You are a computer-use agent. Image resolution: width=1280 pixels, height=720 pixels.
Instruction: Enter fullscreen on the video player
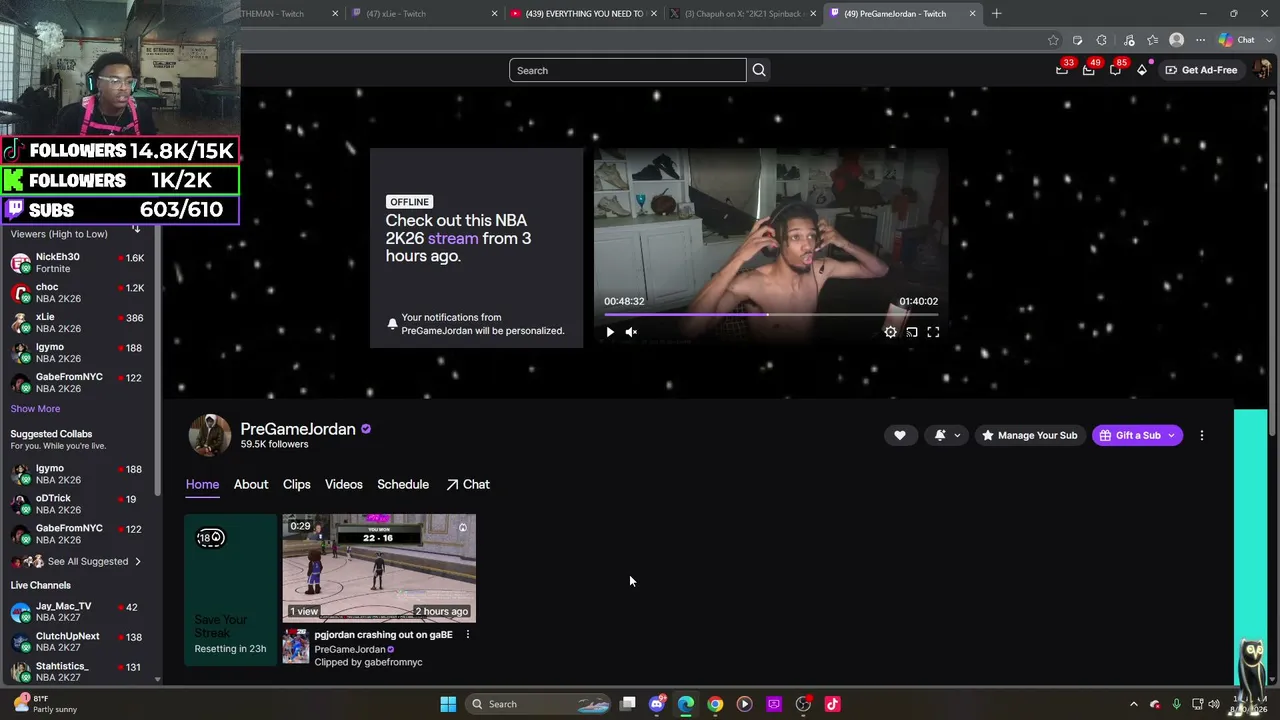pos(933,332)
